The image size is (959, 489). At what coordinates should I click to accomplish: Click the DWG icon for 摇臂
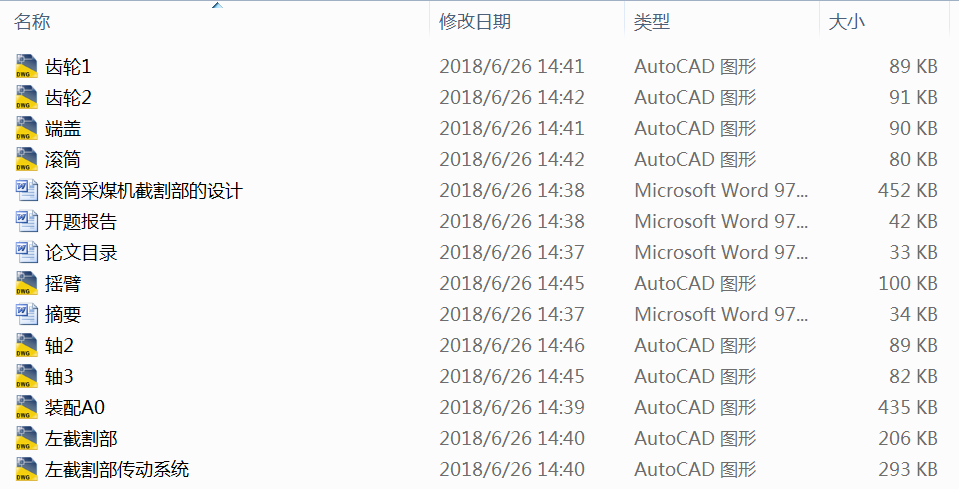pyautogui.click(x=27, y=284)
